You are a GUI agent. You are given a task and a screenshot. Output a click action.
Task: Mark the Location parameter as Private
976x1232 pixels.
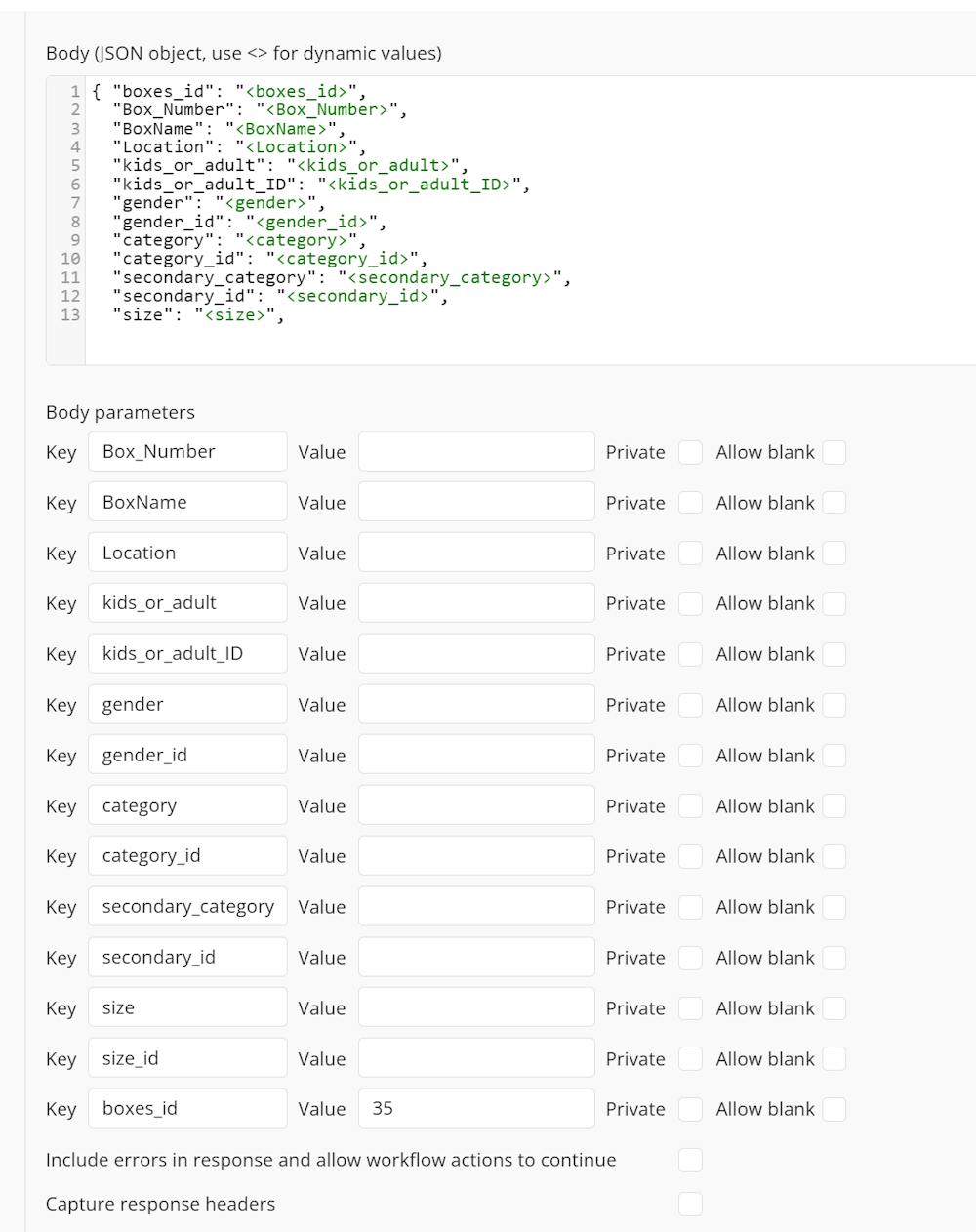tap(690, 553)
